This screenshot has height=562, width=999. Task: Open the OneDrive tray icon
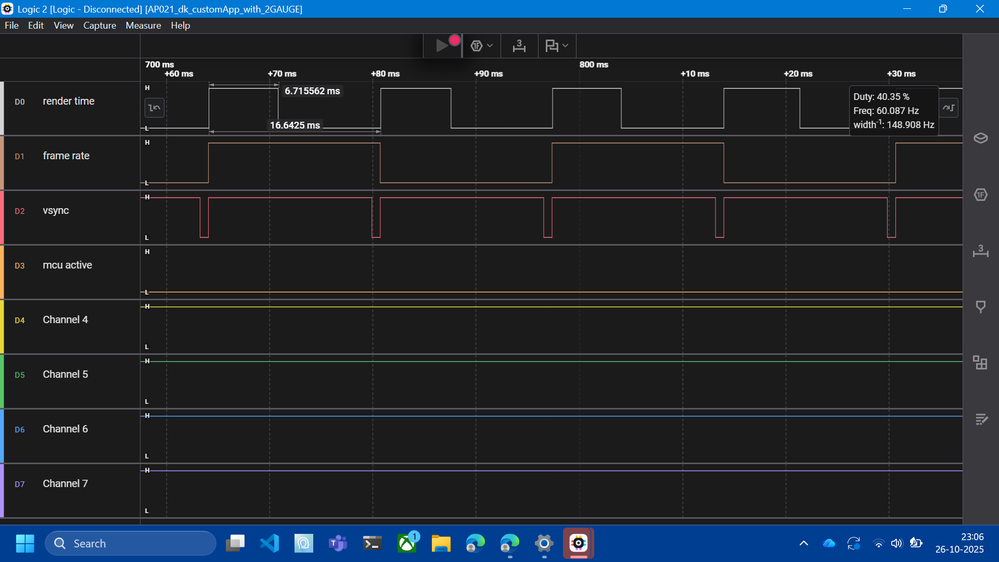(x=828, y=544)
